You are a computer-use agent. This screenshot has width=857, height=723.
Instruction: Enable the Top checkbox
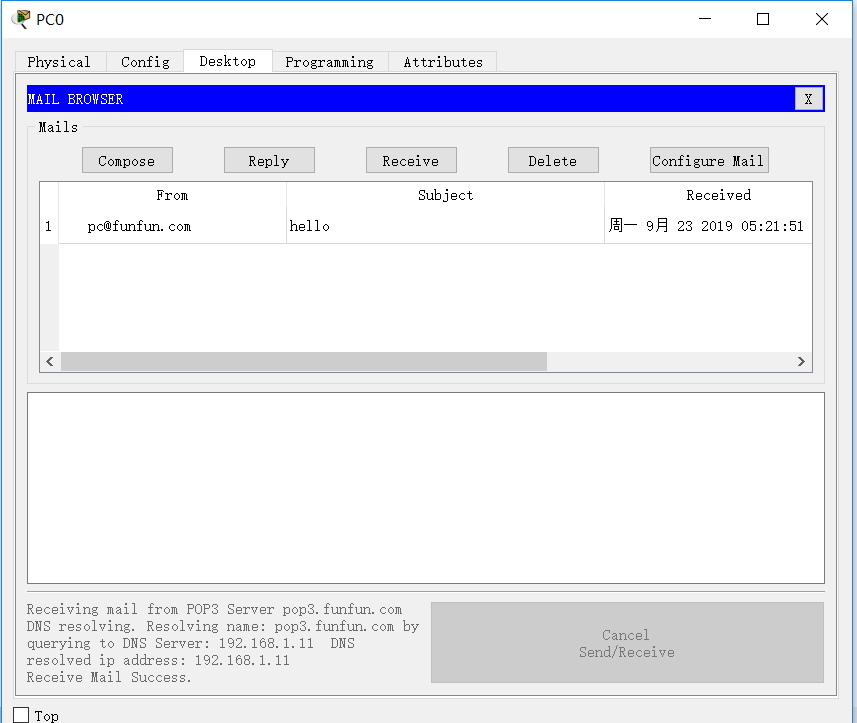point(21,715)
